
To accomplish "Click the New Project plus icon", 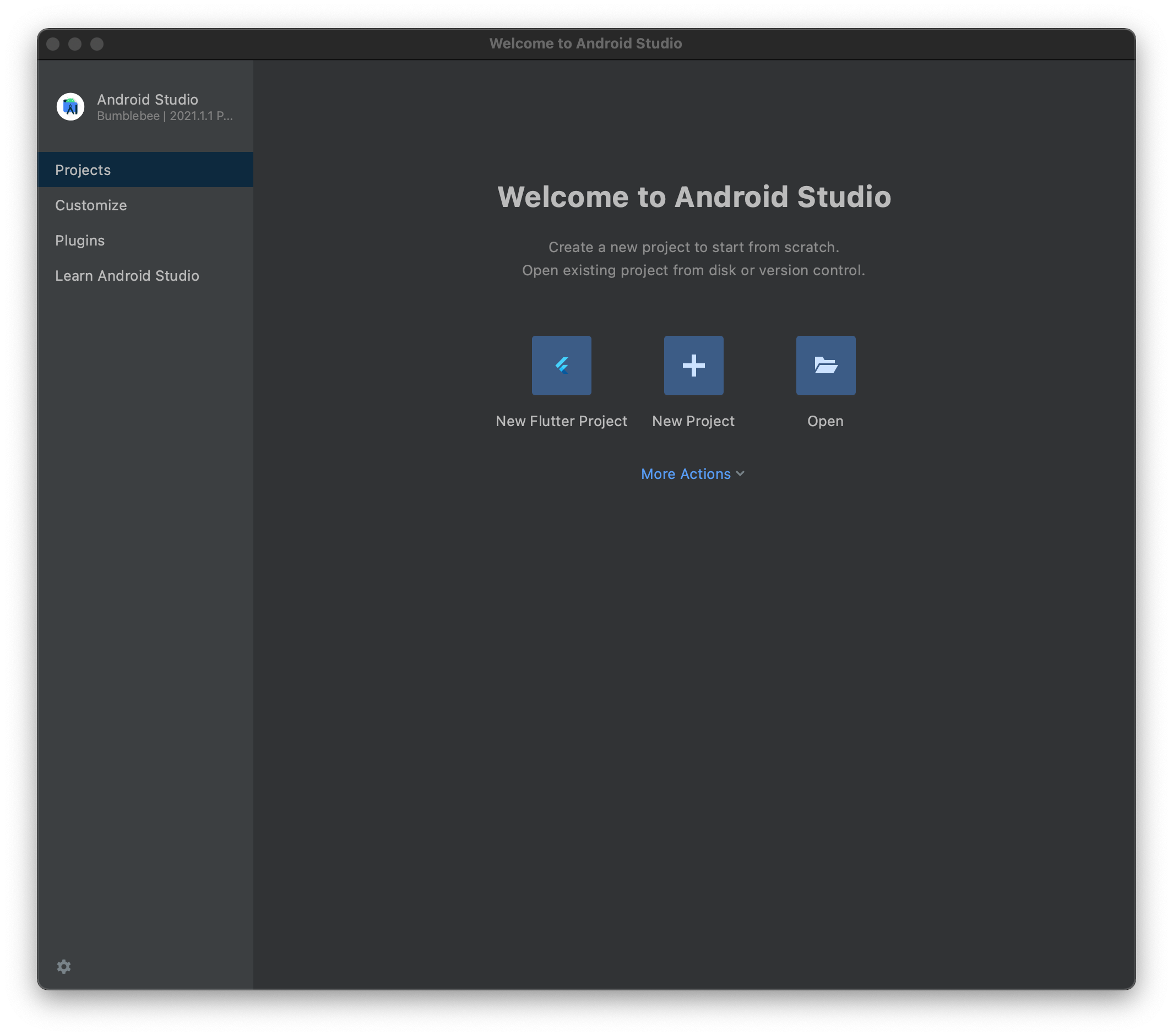I will click(693, 366).
